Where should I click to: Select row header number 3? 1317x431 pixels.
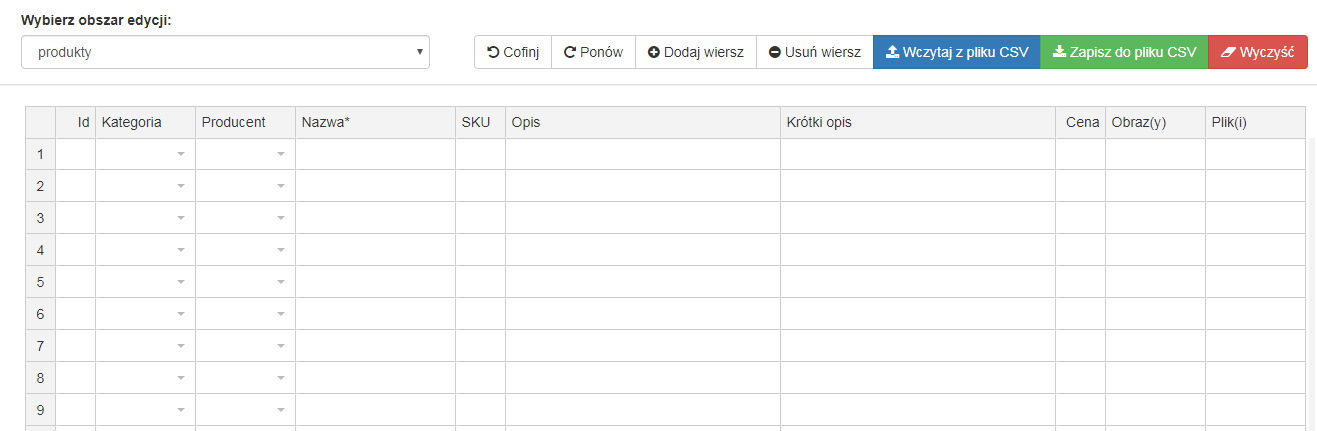tap(41, 218)
